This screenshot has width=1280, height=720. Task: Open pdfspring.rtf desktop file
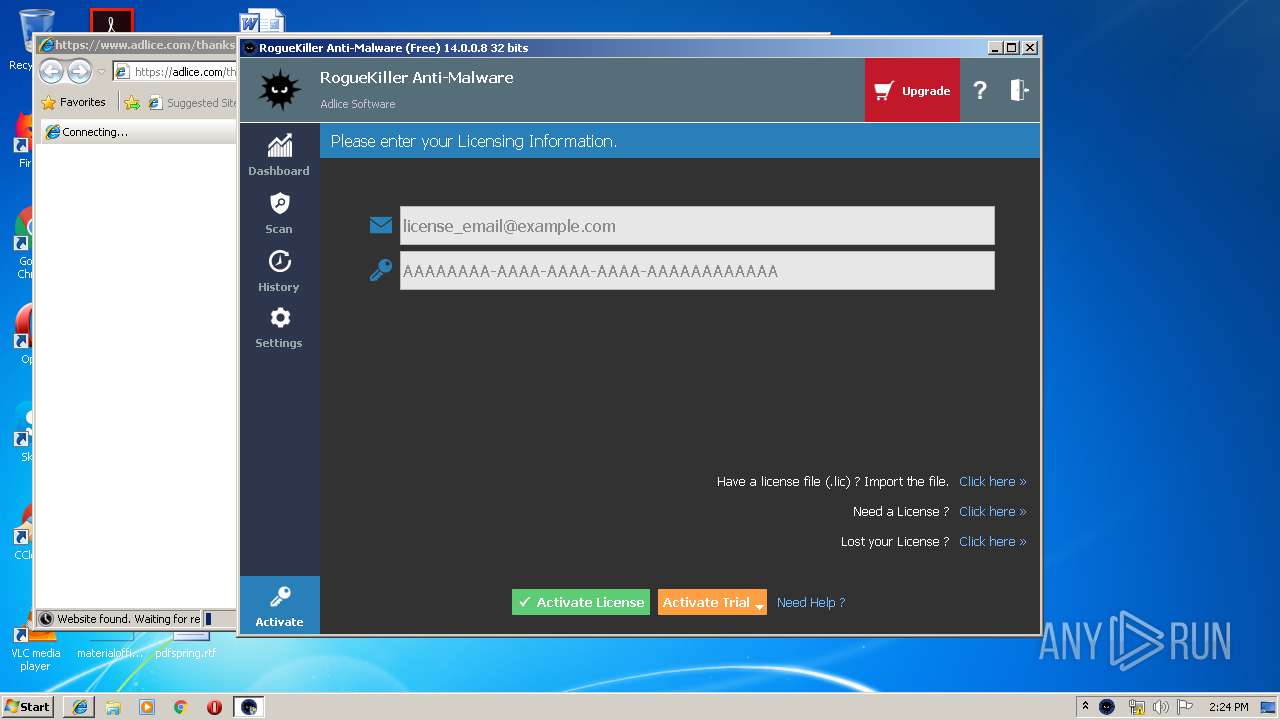point(185,648)
